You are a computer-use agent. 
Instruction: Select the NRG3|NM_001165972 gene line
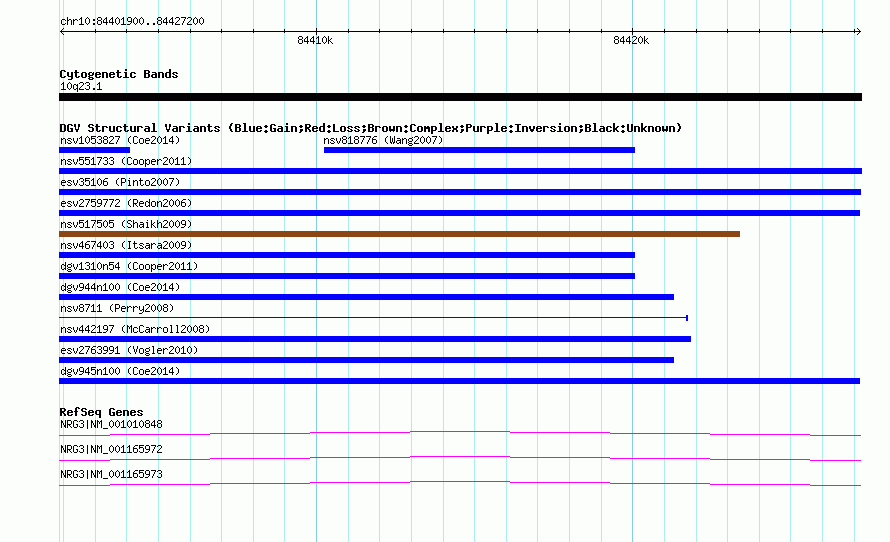point(460,459)
